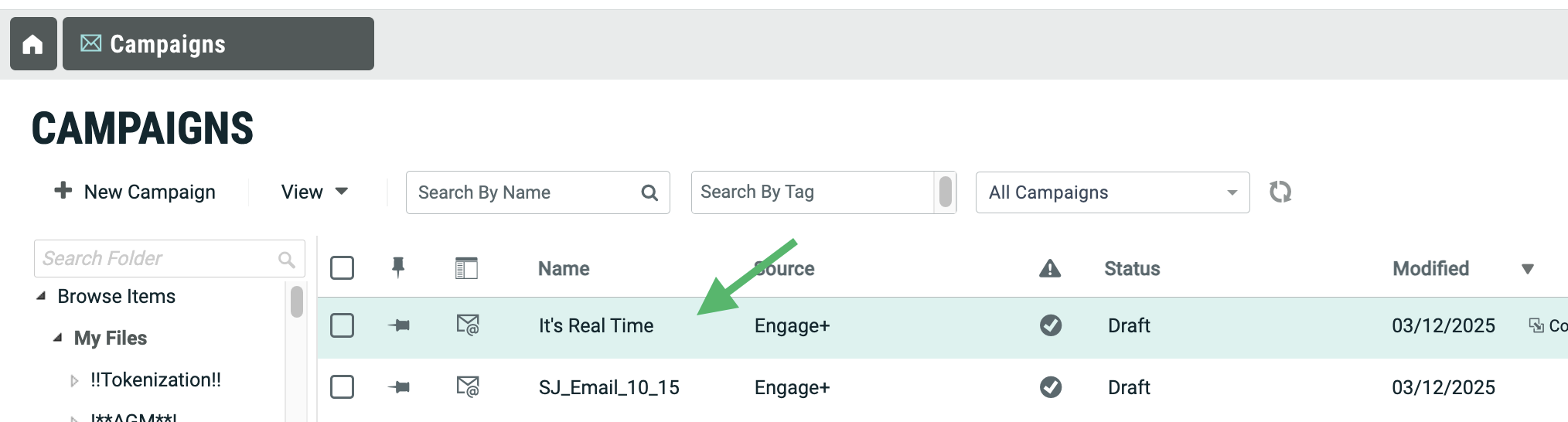Select the SJ_Email_10_15 row checkbox
1568x422 pixels.
[x=342, y=386]
